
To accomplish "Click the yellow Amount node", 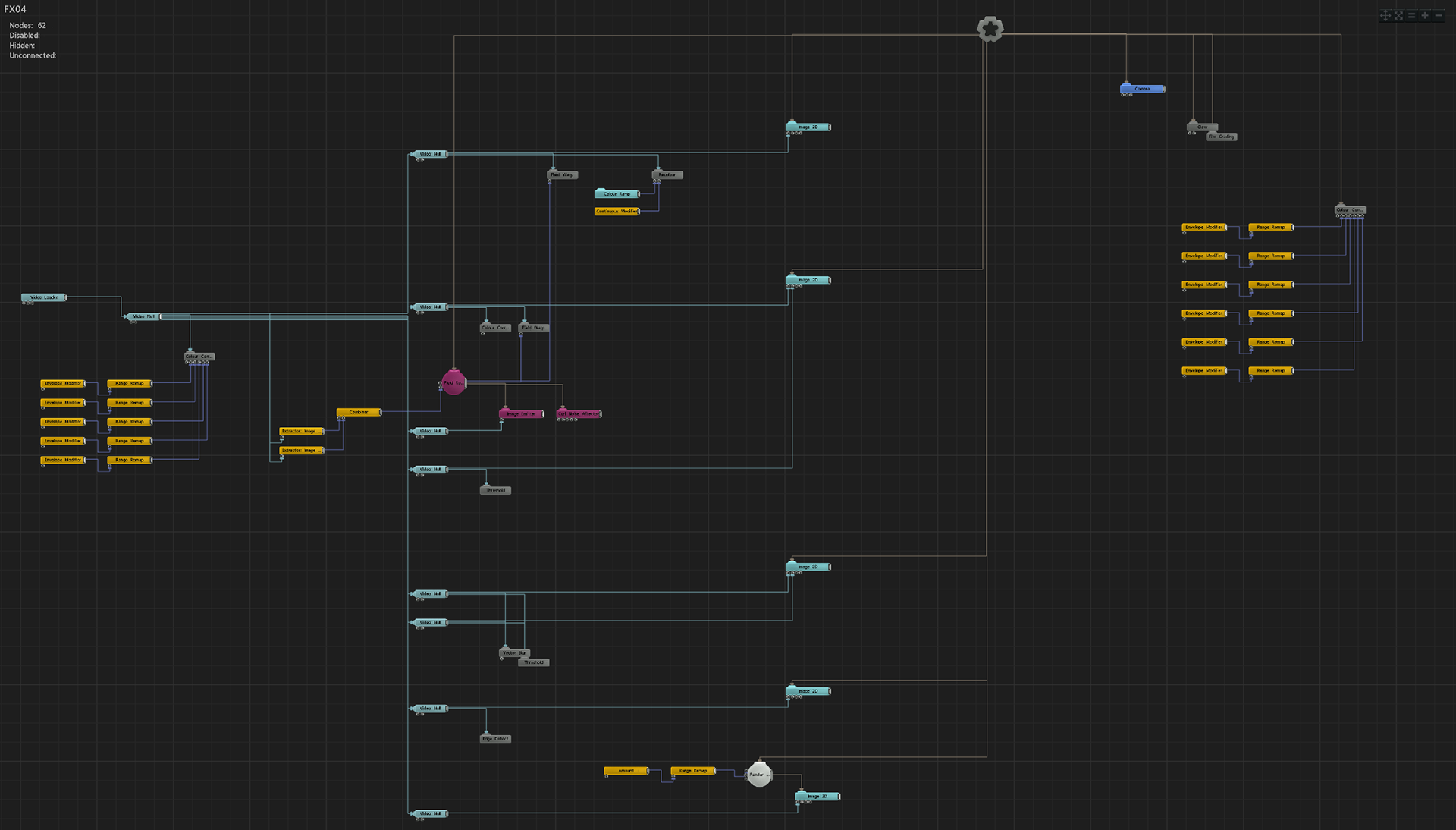I will (x=626, y=771).
